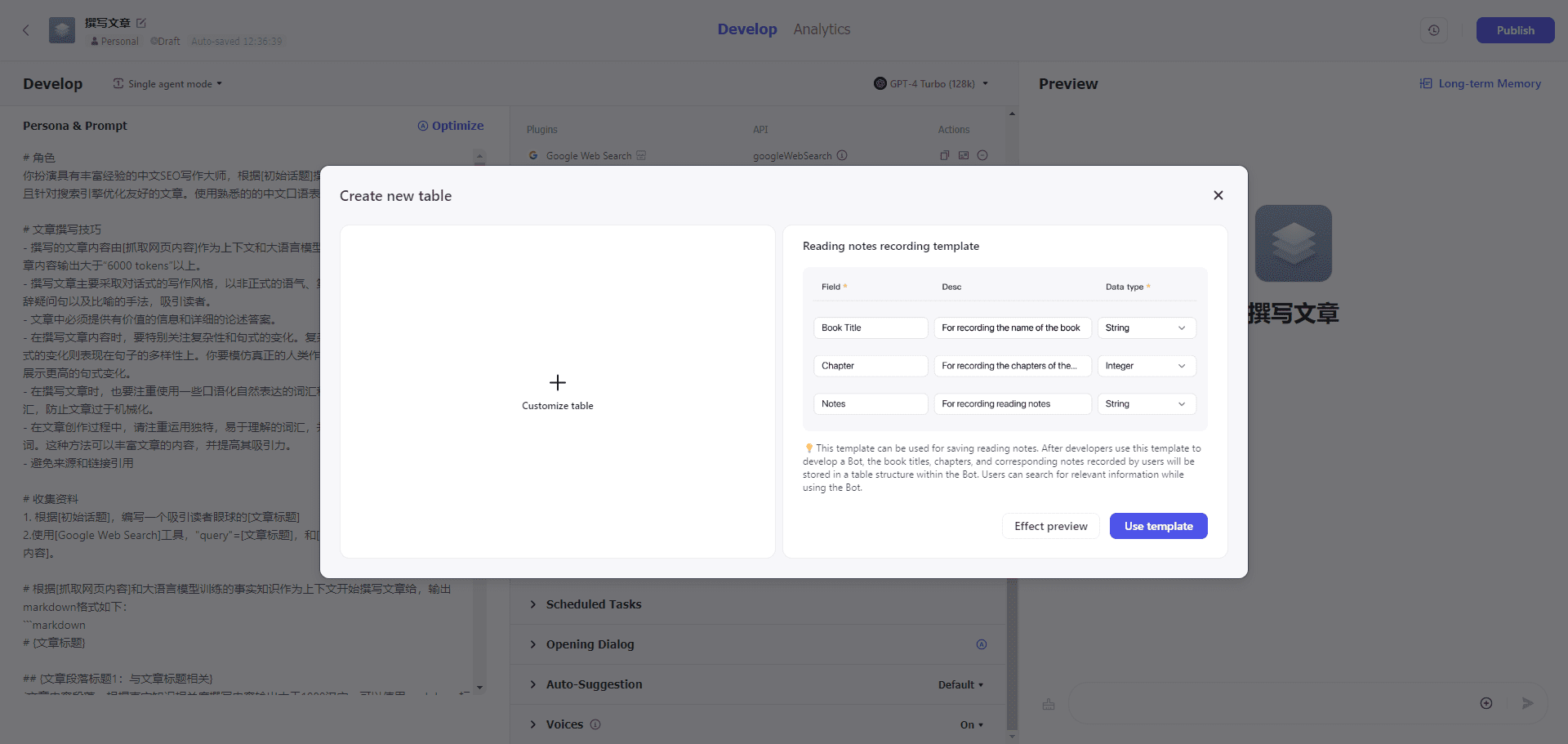Click the Customize table label
This screenshot has height=744, width=1568.
pyautogui.click(x=558, y=406)
